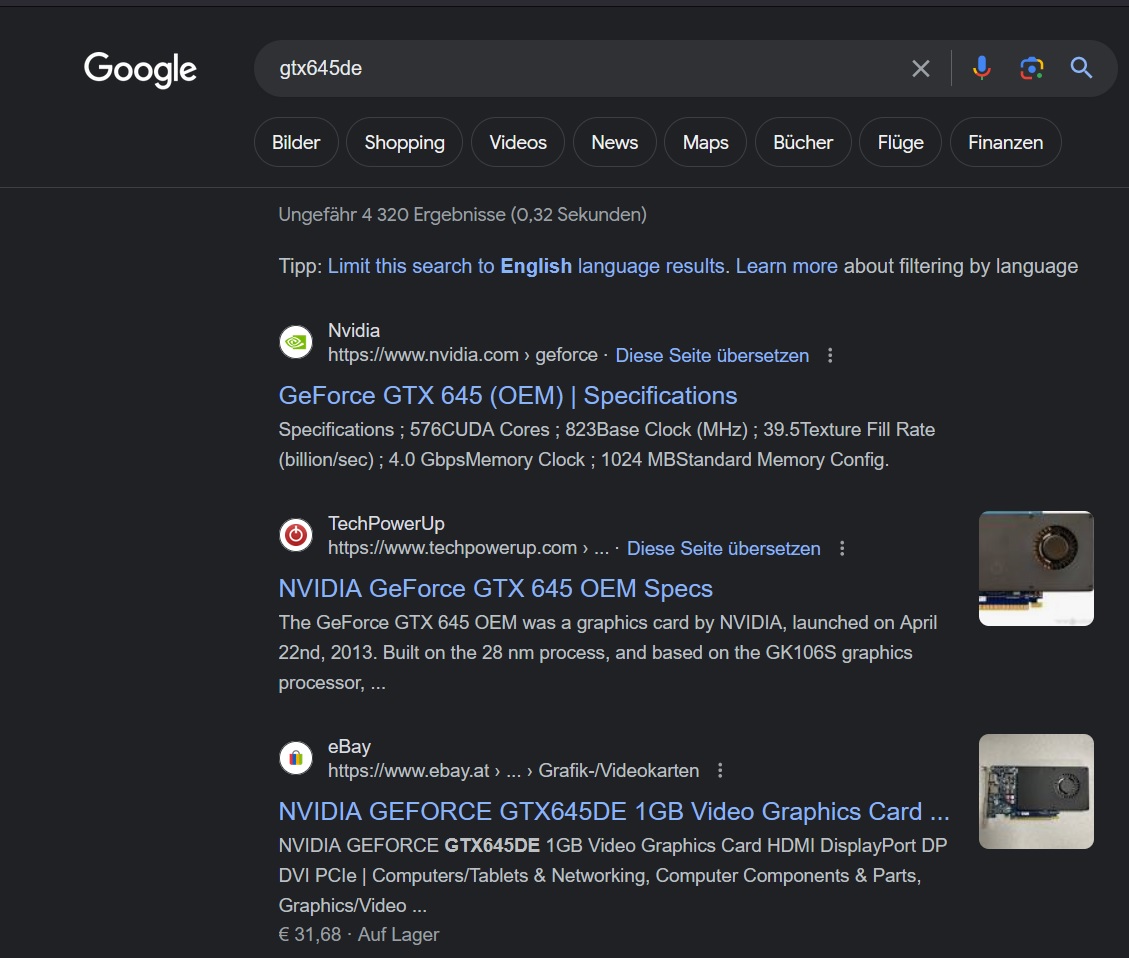The image size is (1129, 958).
Task: Click the eBay favicon icon
Action: pyautogui.click(x=296, y=758)
